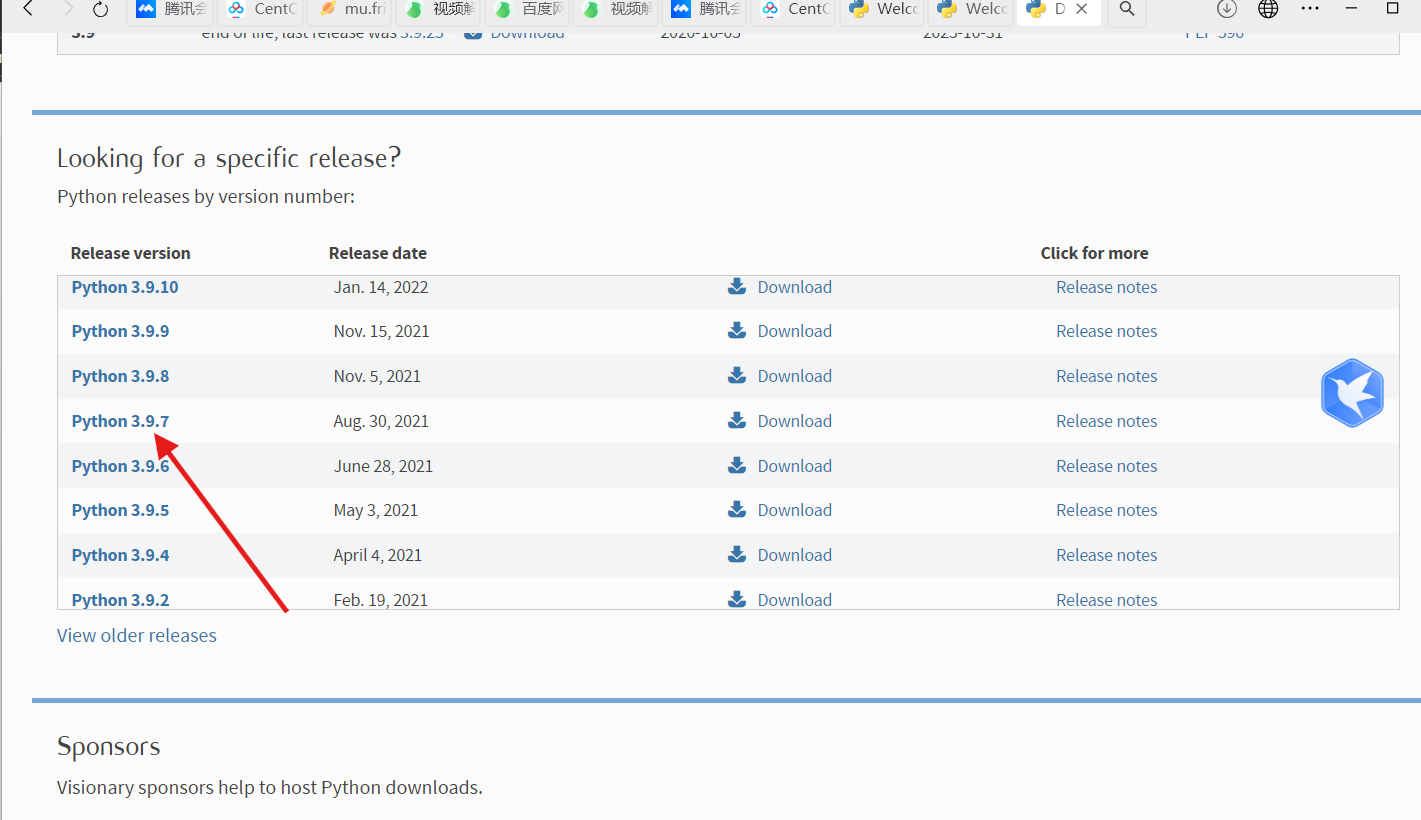Viewport: 1421px width, 820px height.
Task: Open the Python 3.9.6 release page
Action: pos(121,466)
